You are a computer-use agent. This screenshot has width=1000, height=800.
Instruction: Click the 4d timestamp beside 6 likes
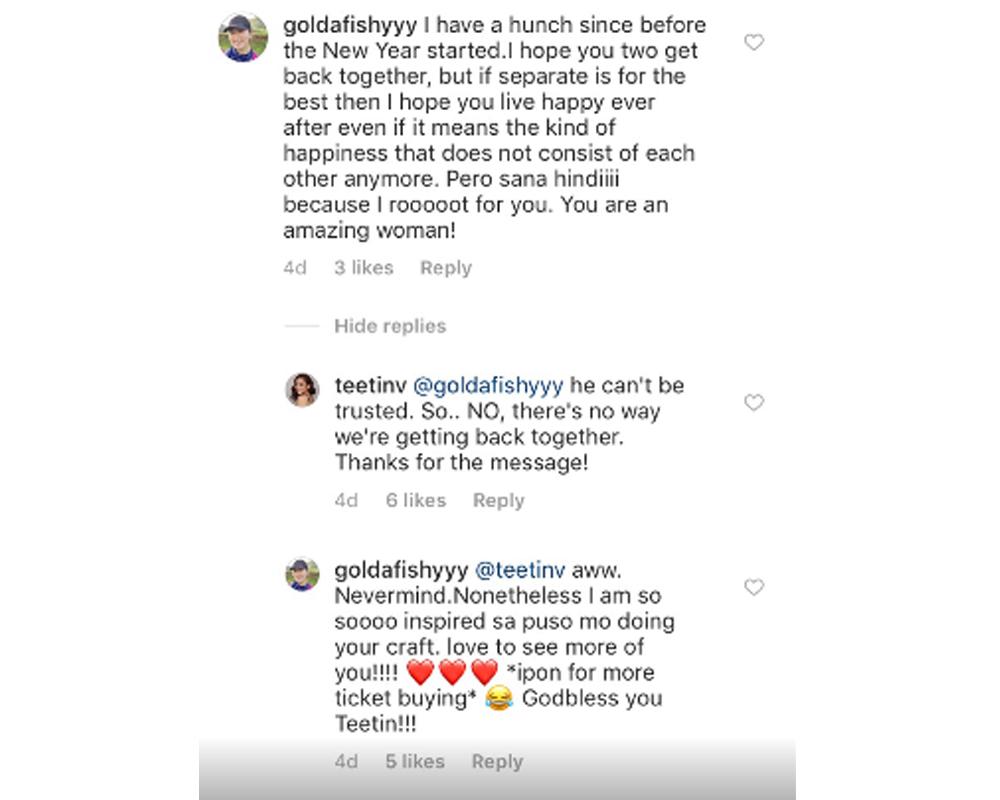[346, 501]
